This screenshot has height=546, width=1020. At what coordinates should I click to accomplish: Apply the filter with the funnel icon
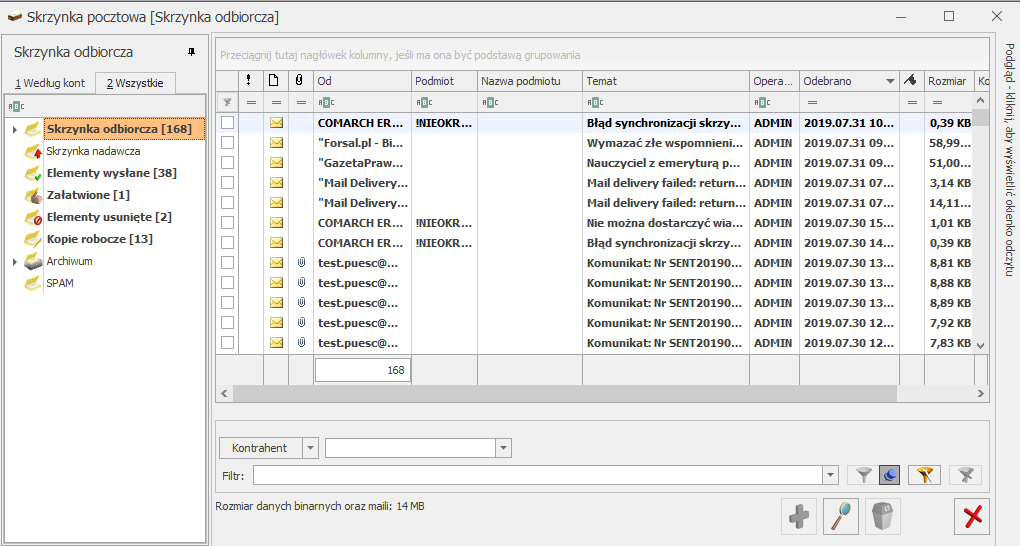[860, 475]
